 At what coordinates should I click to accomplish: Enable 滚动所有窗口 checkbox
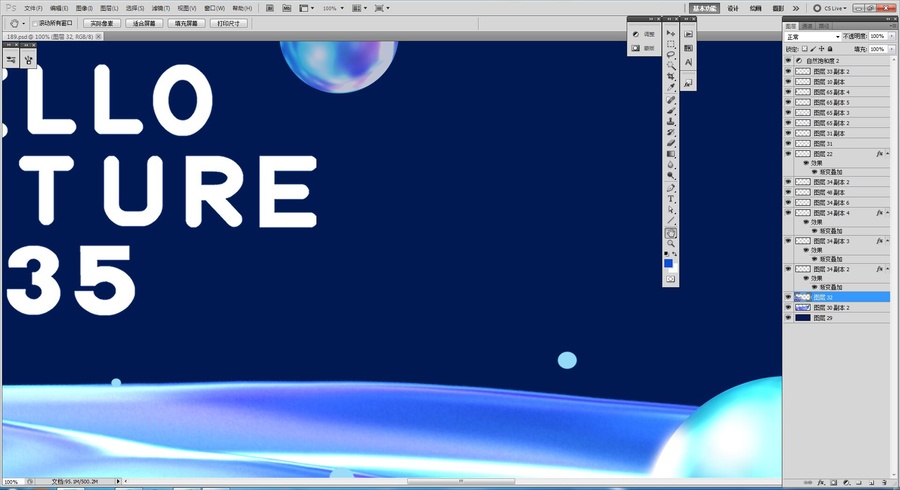[x=35, y=24]
